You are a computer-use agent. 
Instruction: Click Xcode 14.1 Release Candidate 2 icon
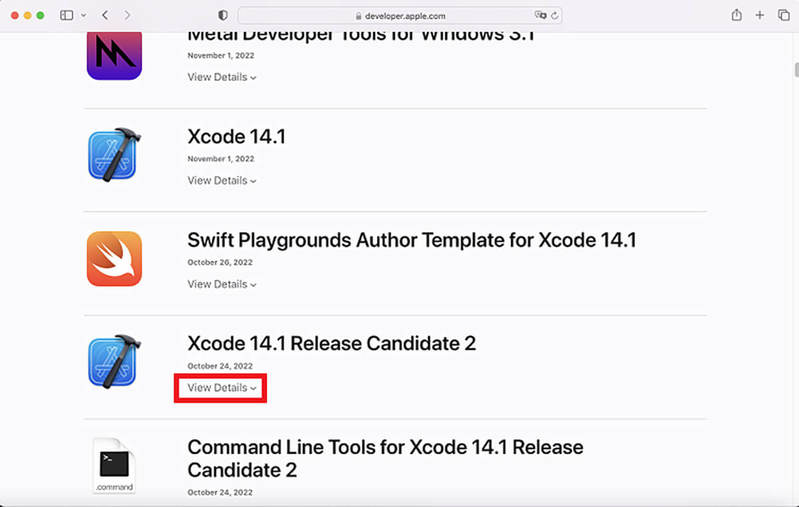114,362
